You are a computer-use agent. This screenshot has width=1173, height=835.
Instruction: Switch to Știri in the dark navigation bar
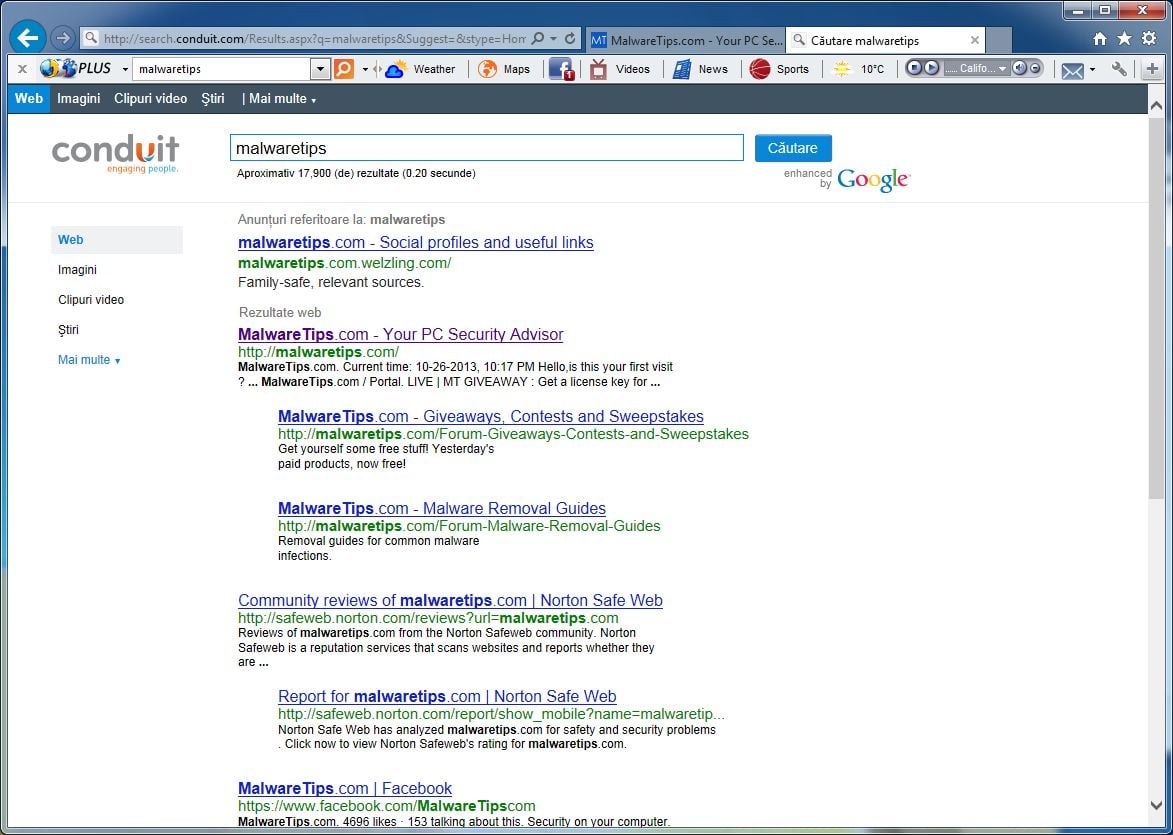[213, 98]
